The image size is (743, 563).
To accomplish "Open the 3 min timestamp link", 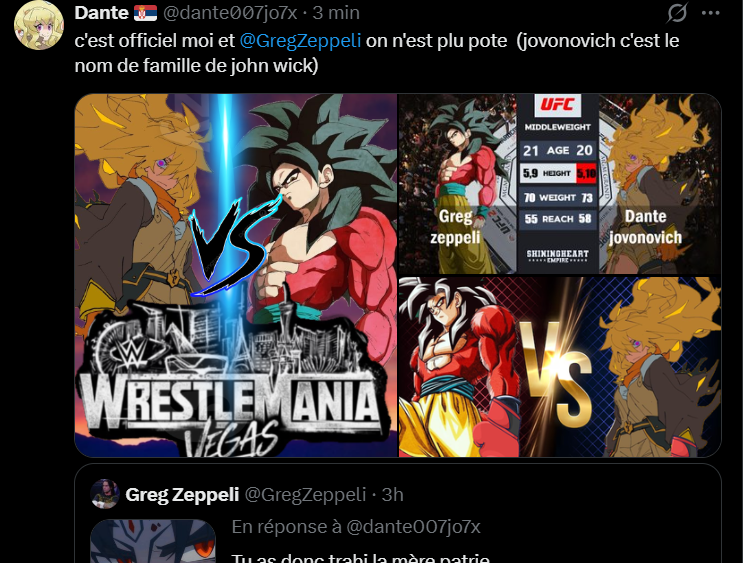I will (336, 13).
